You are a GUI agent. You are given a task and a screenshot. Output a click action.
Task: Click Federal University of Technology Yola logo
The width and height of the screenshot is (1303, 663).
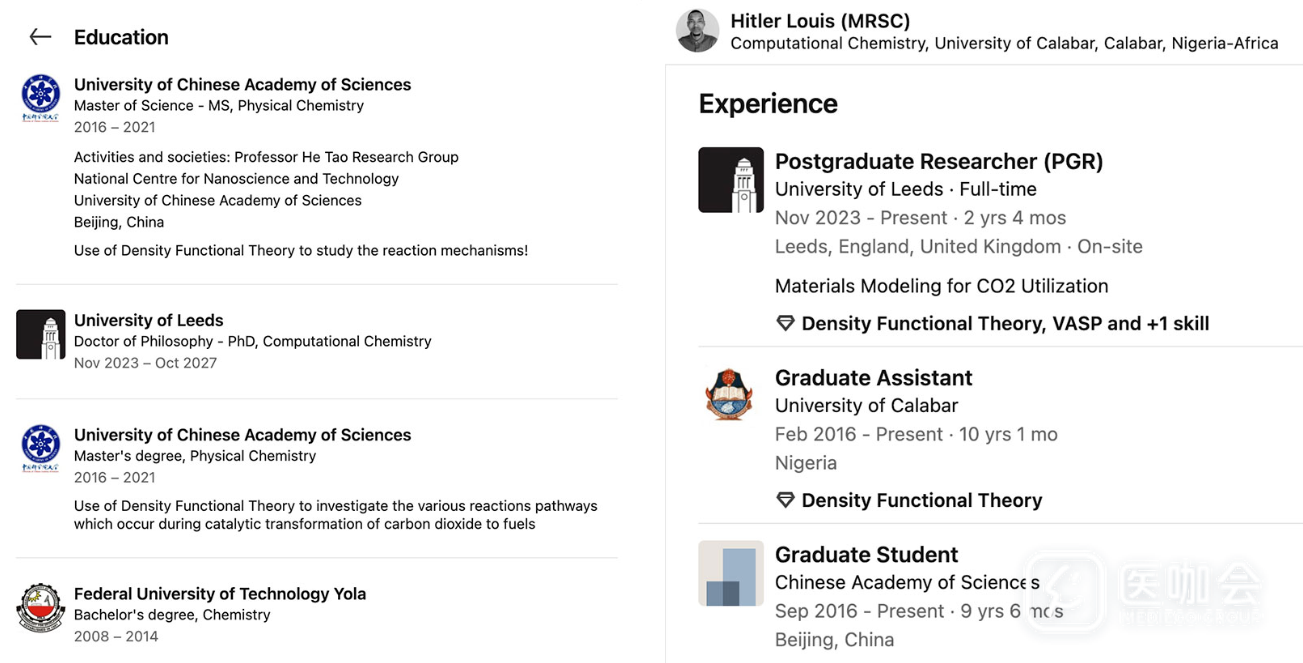[41, 608]
